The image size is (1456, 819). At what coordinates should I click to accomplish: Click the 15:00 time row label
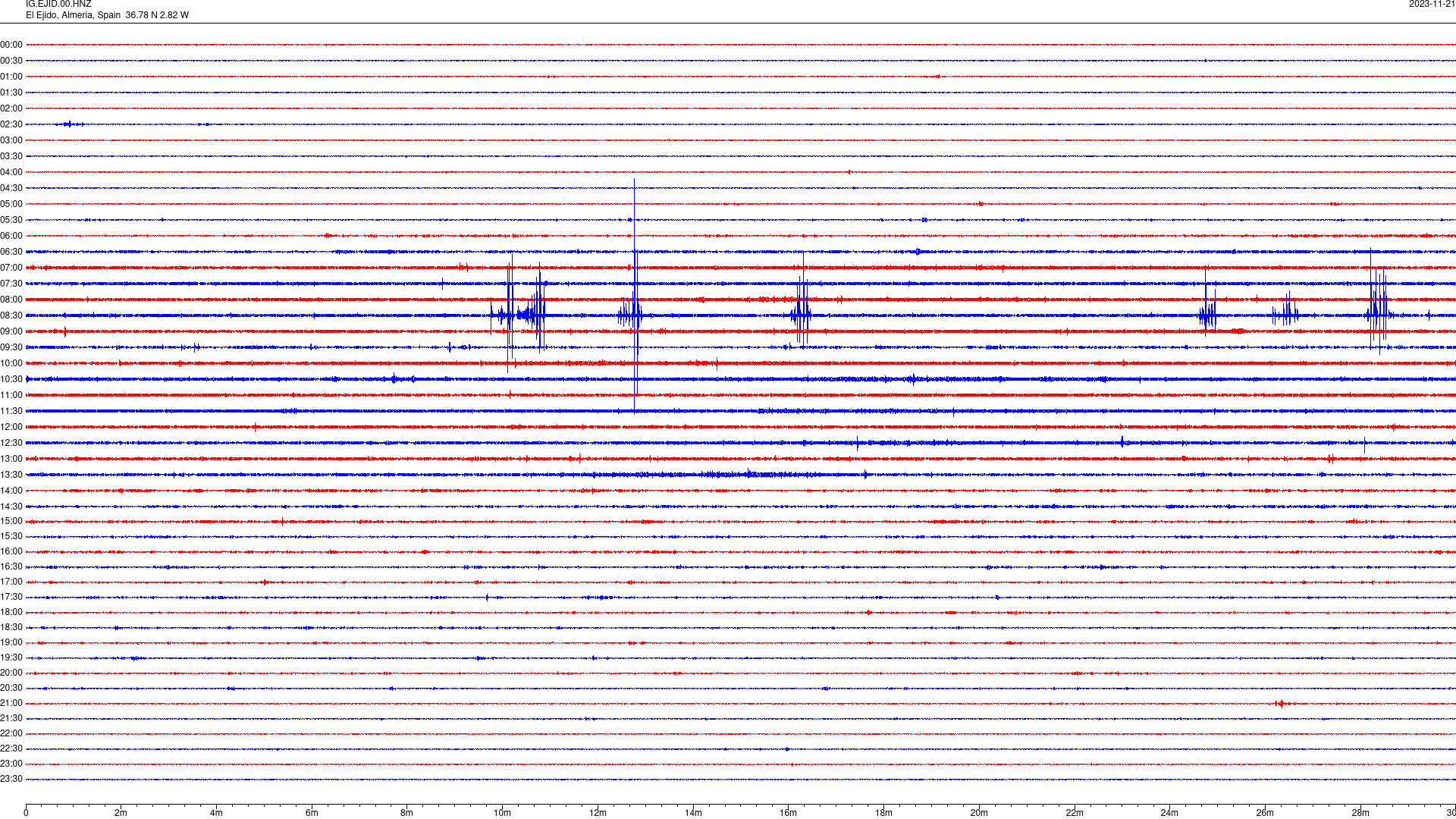(x=11, y=521)
